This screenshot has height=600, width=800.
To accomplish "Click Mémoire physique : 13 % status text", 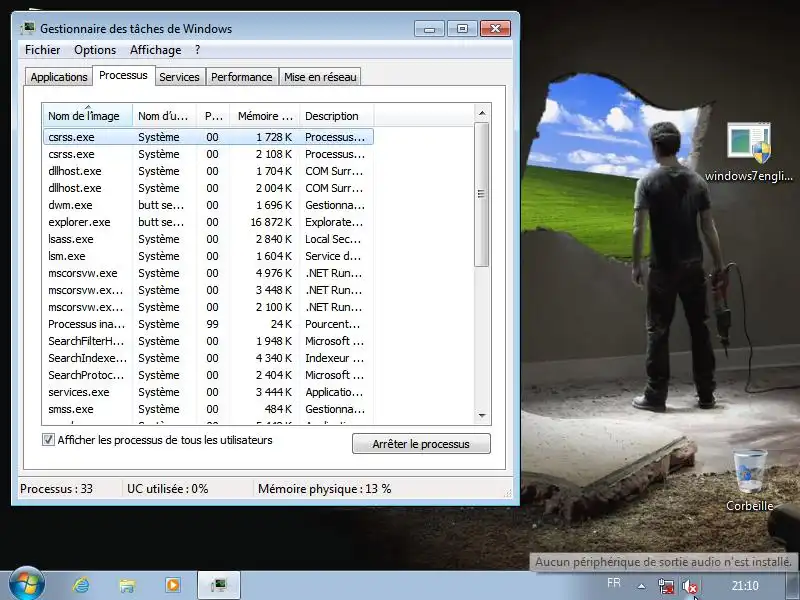I will tap(324, 489).
